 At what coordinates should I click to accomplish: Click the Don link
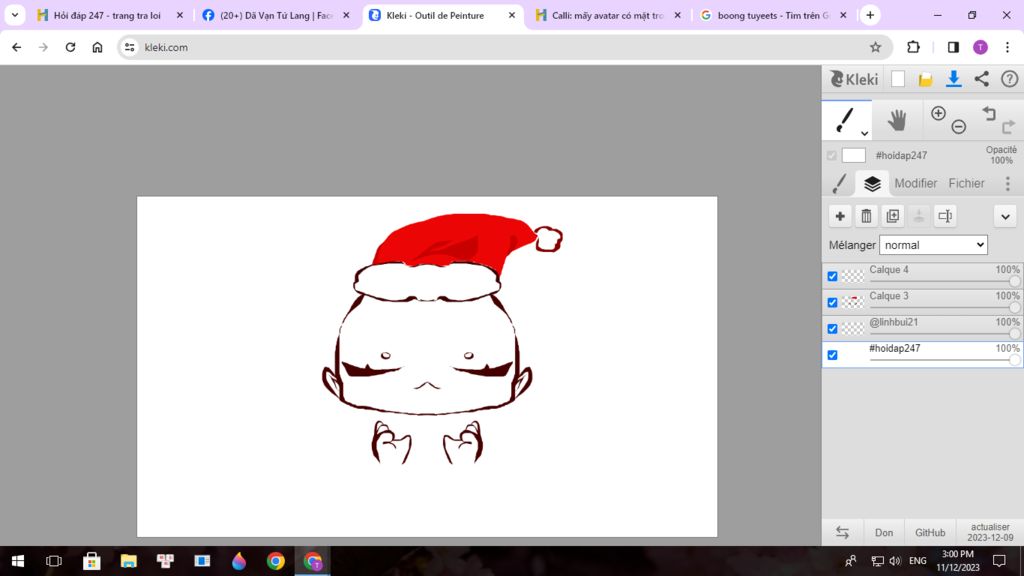click(884, 533)
